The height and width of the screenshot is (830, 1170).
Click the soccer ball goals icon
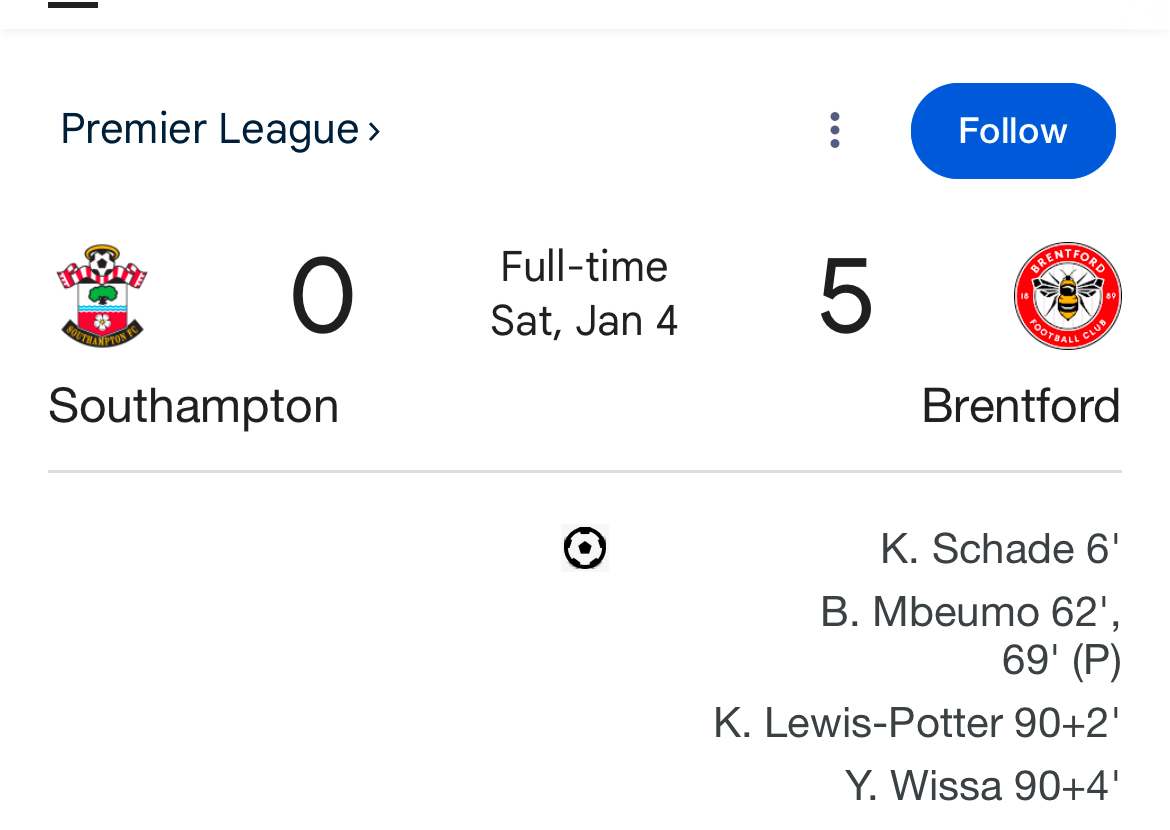[x=585, y=548]
